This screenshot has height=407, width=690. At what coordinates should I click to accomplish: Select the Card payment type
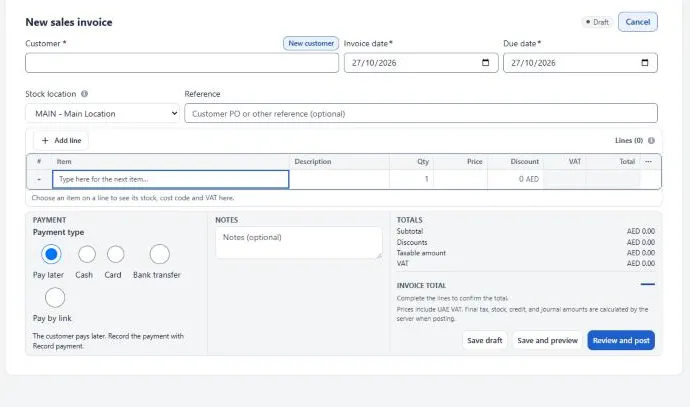tap(115, 254)
